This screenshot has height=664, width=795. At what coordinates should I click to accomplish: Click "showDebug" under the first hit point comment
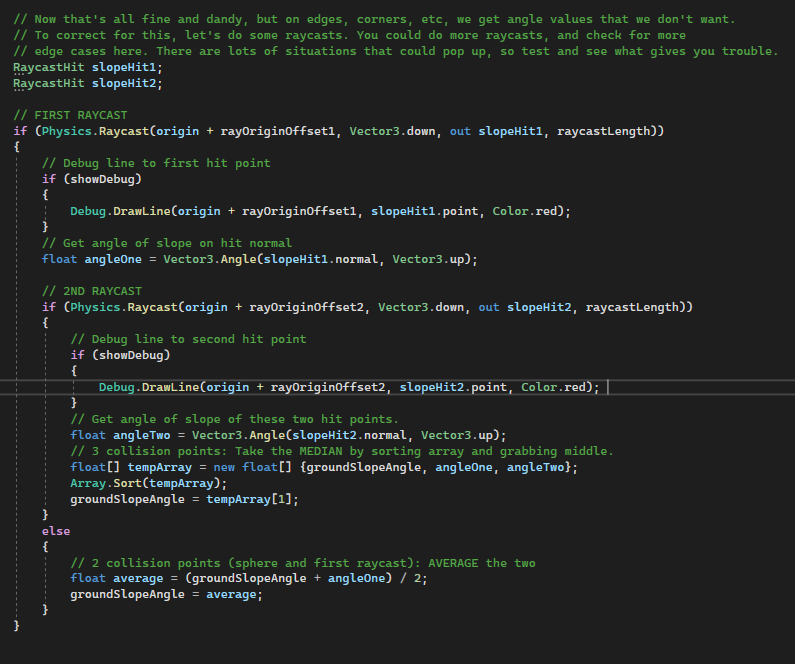coord(102,179)
